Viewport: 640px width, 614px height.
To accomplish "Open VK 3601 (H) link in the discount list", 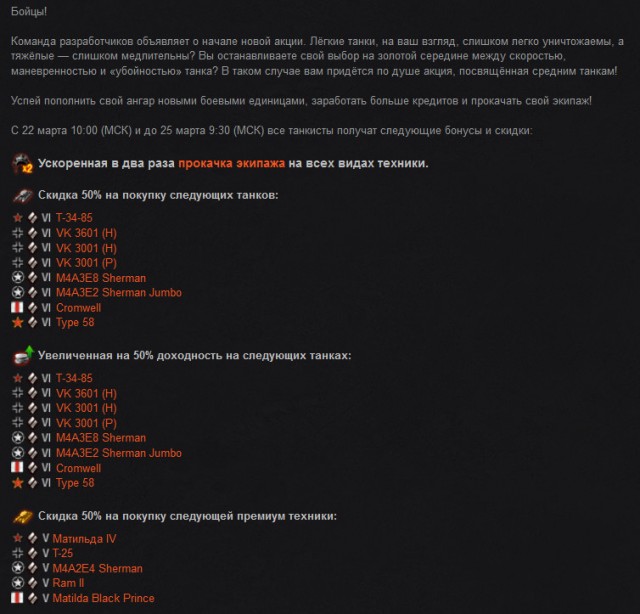I will pyautogui.click(x=86, y=233).
